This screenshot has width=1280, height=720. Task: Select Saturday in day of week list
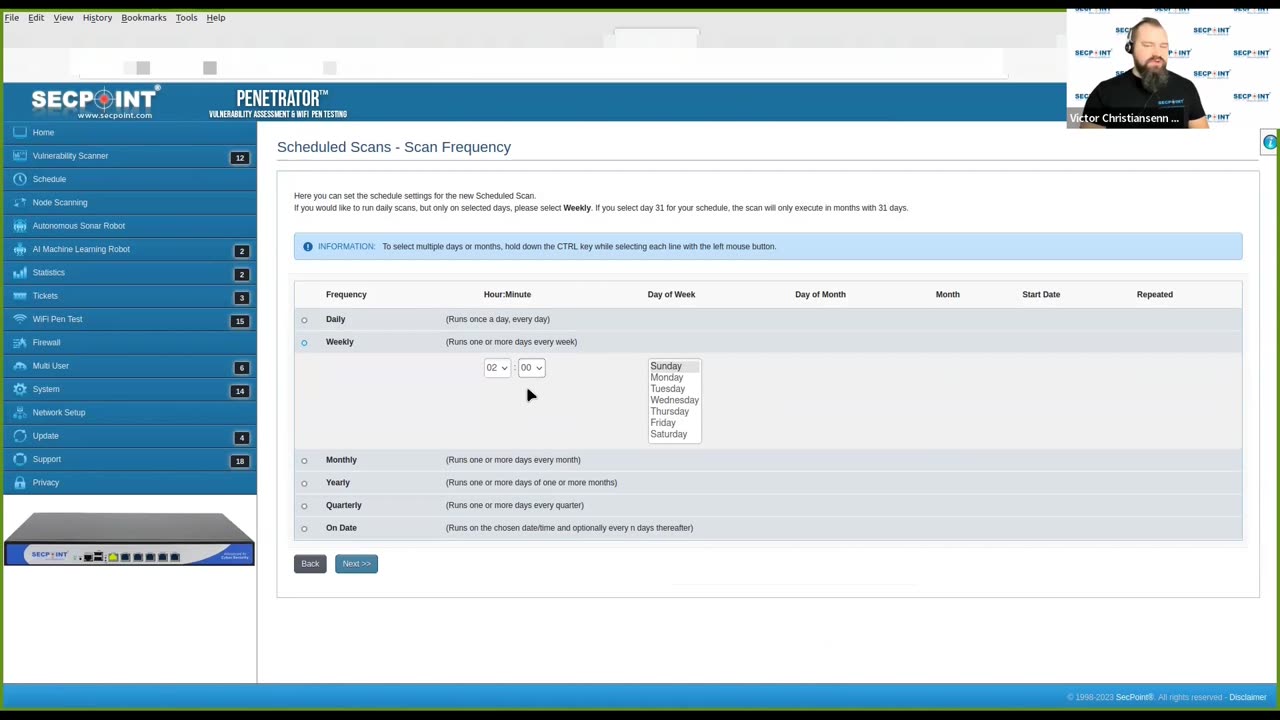674,434
